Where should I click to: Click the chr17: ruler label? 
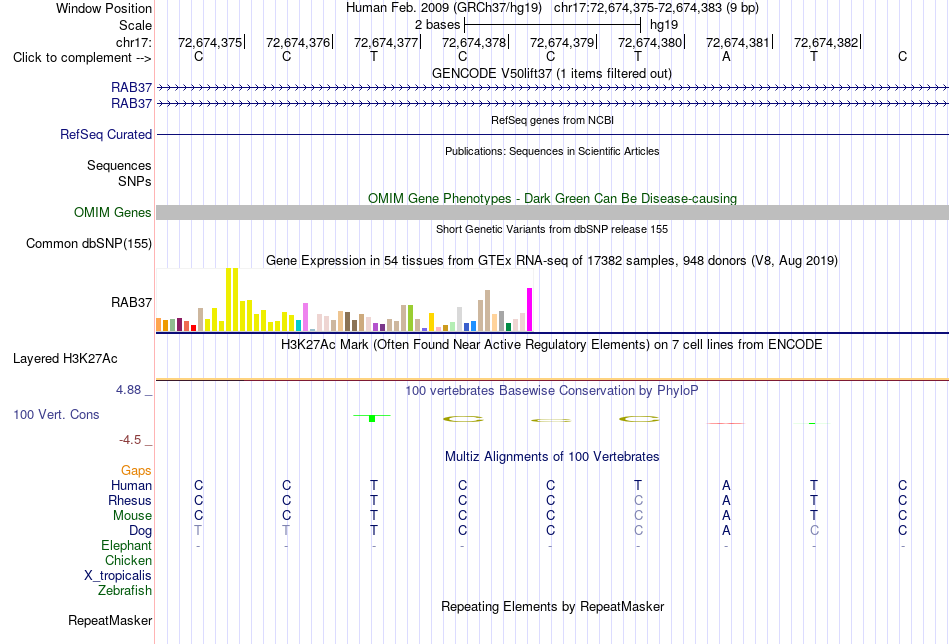133,42
